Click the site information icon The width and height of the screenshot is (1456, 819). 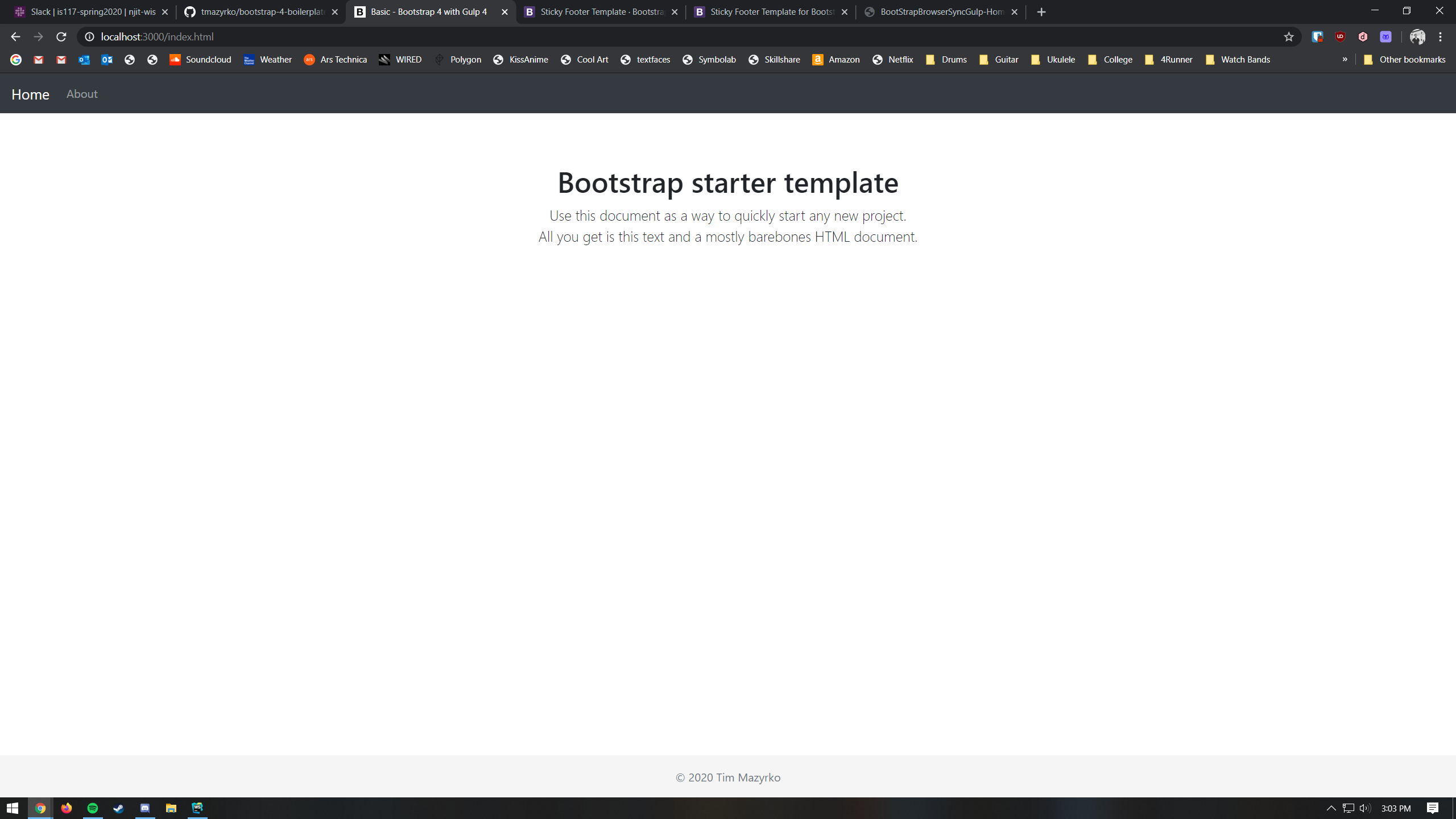tap(89, 37)
